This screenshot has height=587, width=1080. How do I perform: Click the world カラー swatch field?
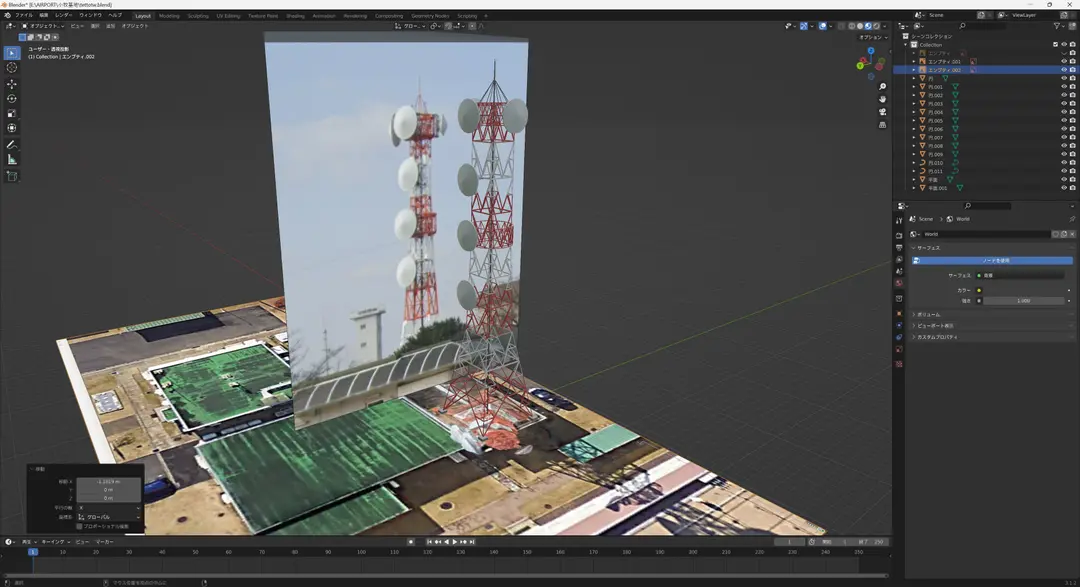point(1023,290)
